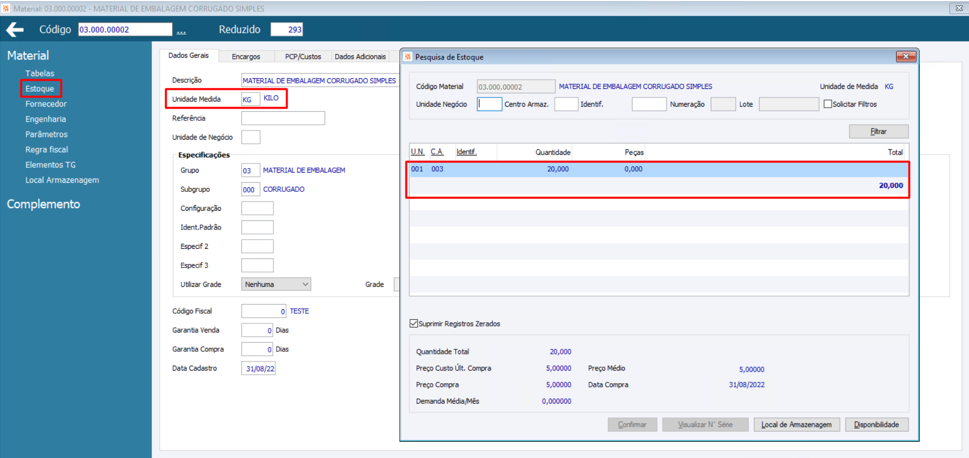Click the Unidade Medida KG field

point(250,99)
